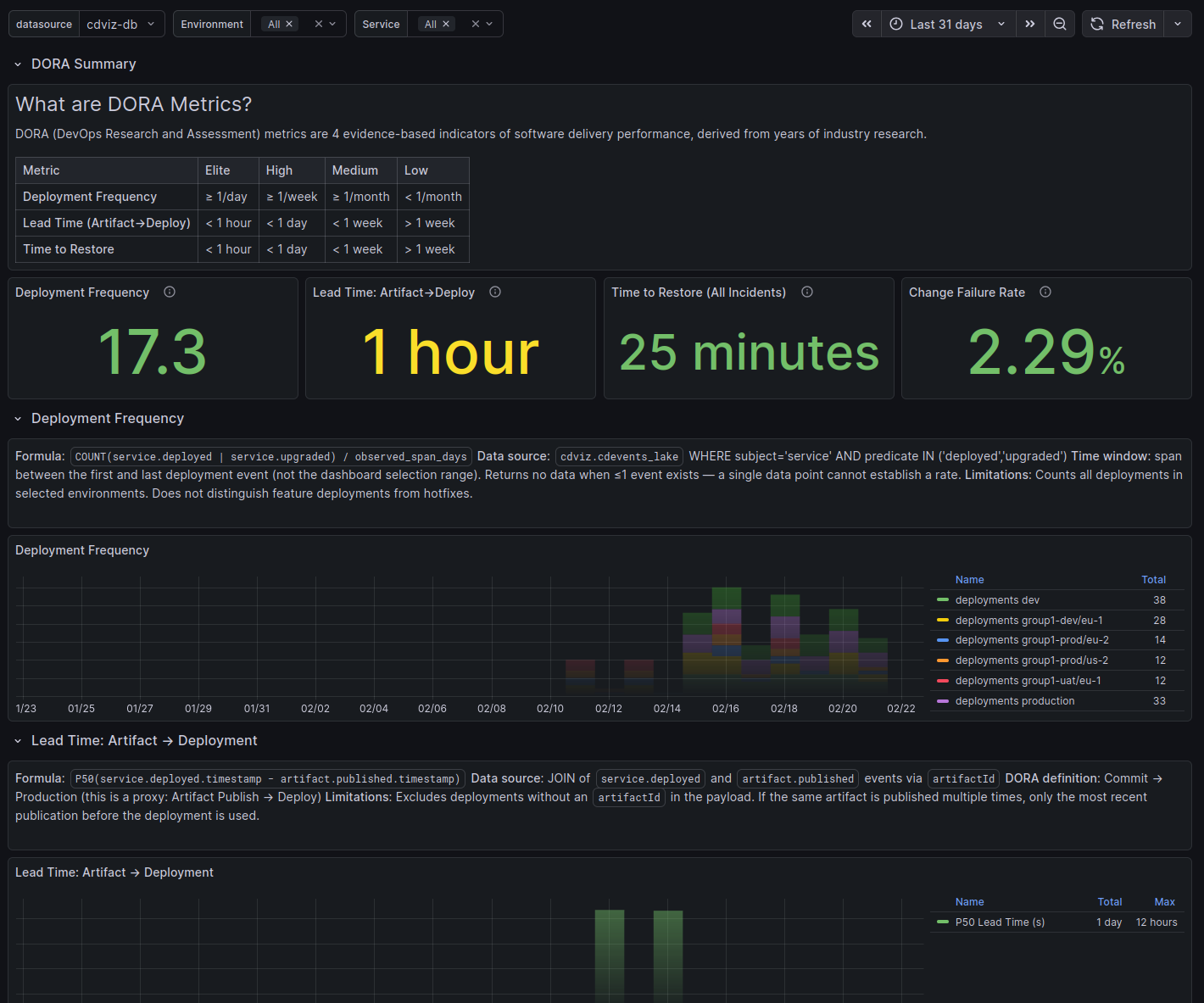Click the info icon on Deployment Frequency stat
Viewport: 1204px width, 1003px height.
169,292
